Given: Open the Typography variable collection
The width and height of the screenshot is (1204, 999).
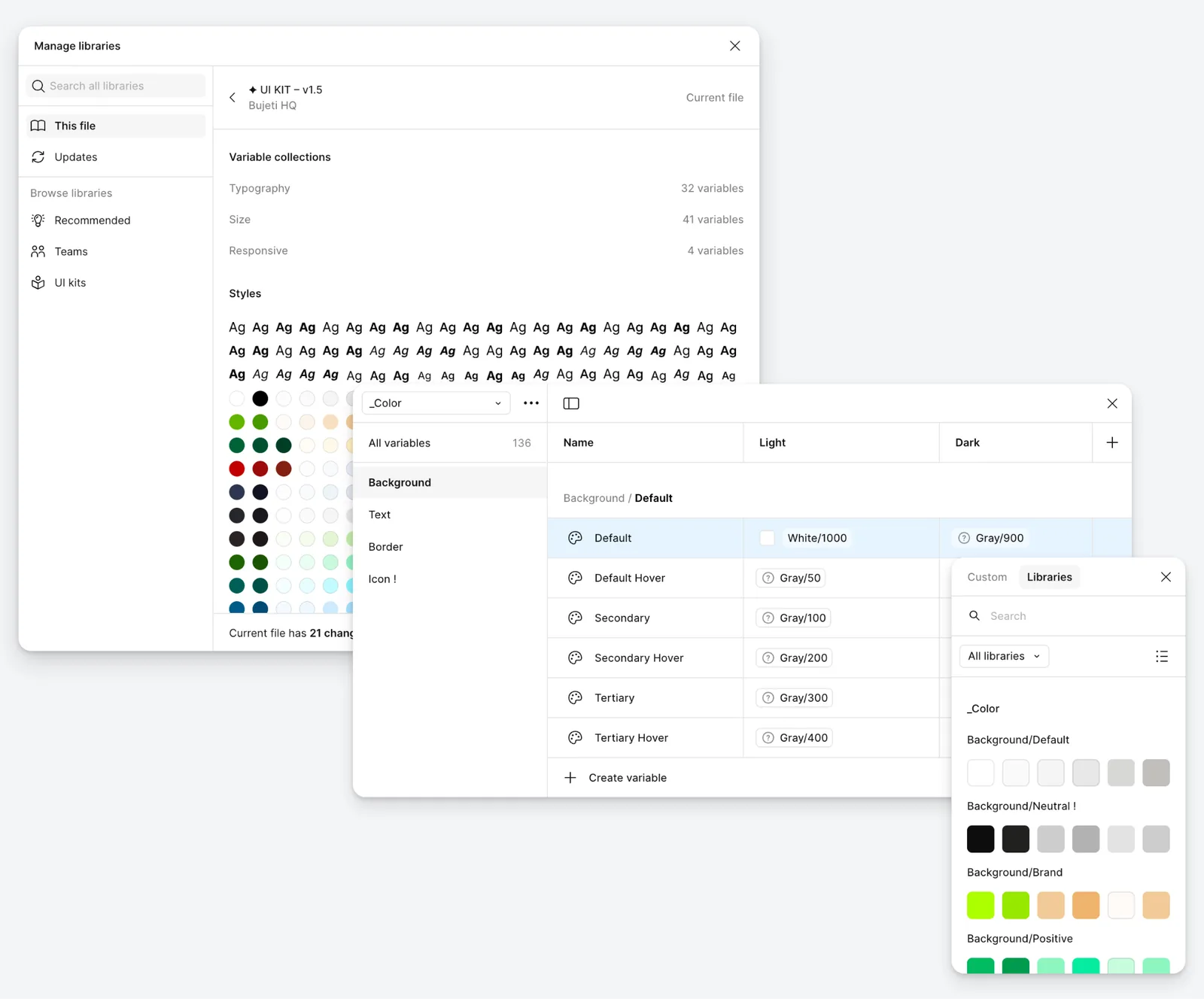Looking at the screenshot, I should 486,188.
